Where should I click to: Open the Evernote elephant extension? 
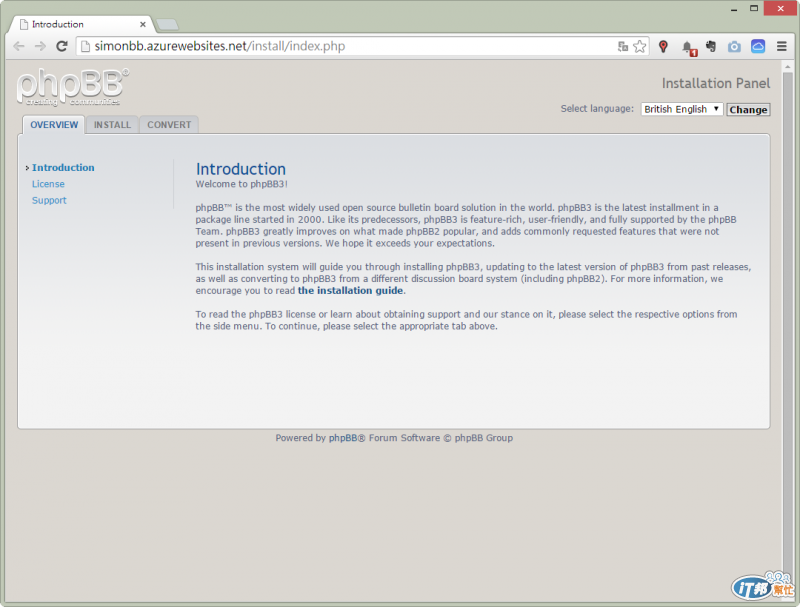(x=711, y=46)
